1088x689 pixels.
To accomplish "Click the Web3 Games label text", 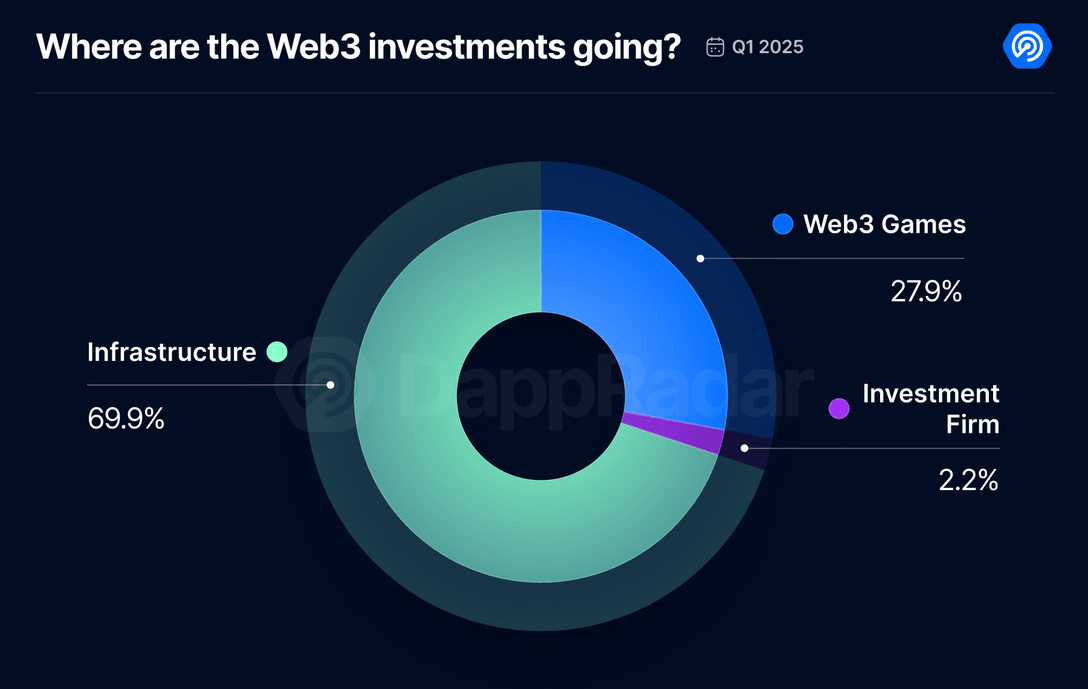I will point(884,224).
